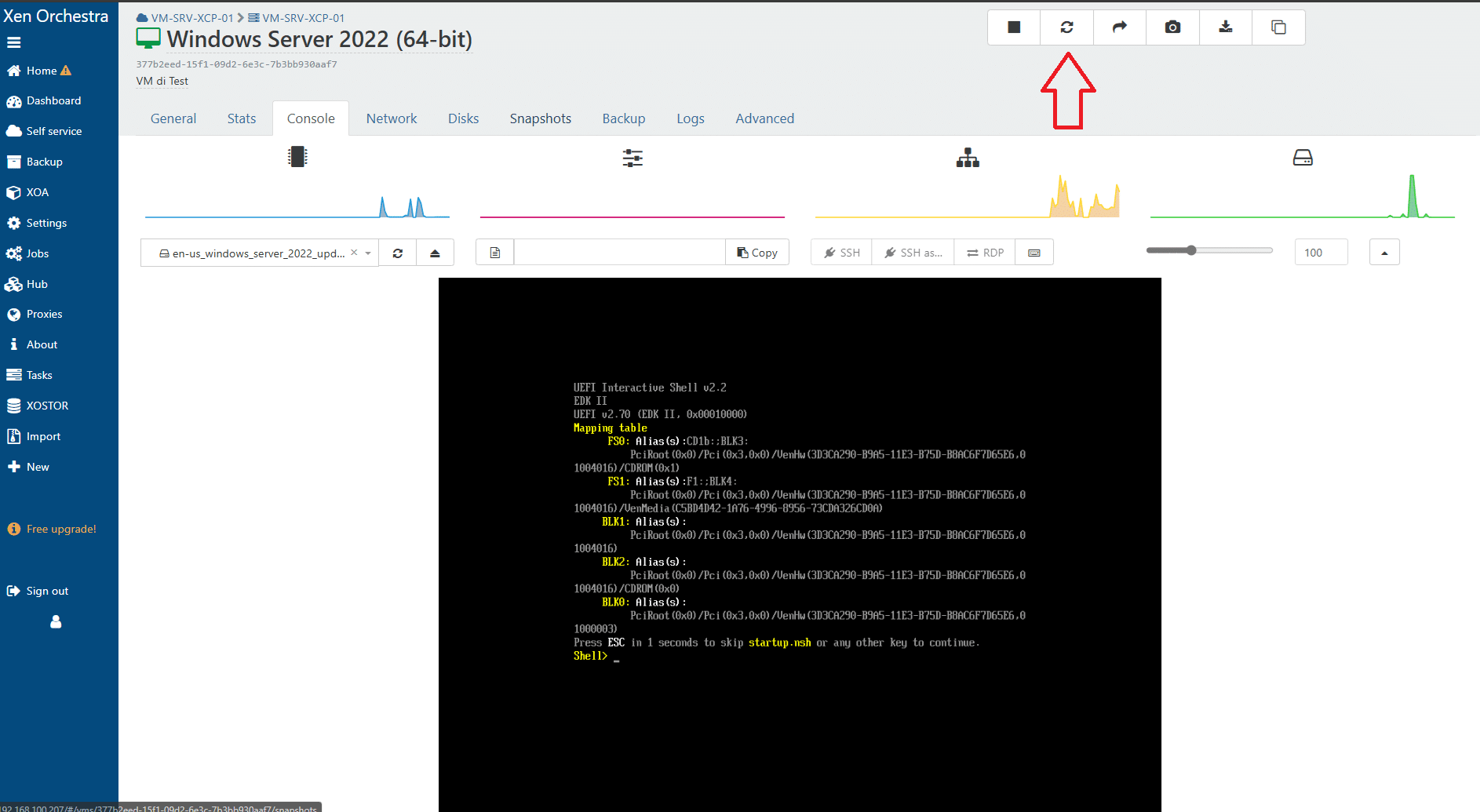Image resolution: width=1480 pixels, height=812 pixels.
Task: Click the VM di Test description
Action: point(162,81)
